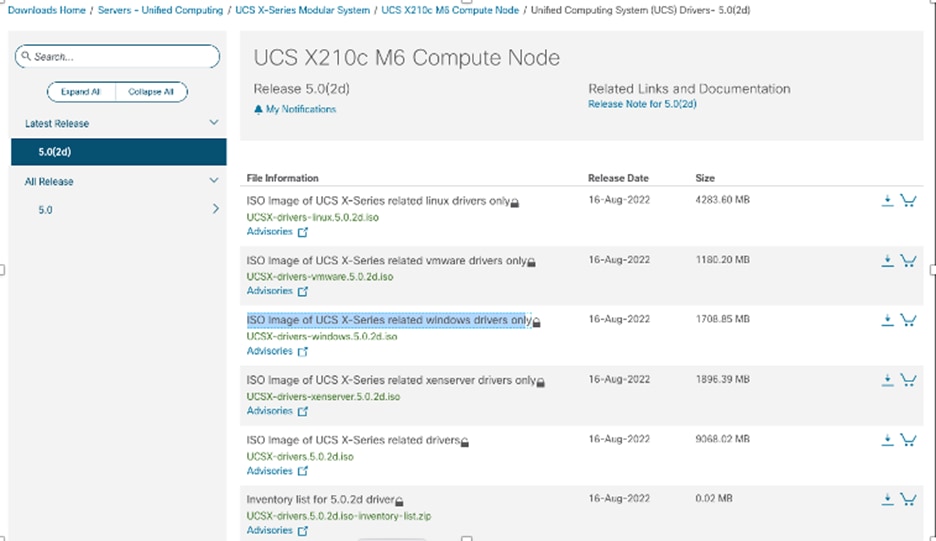Add vmware drivers ISO to cart
936x541 pixels.
(908, 260)
